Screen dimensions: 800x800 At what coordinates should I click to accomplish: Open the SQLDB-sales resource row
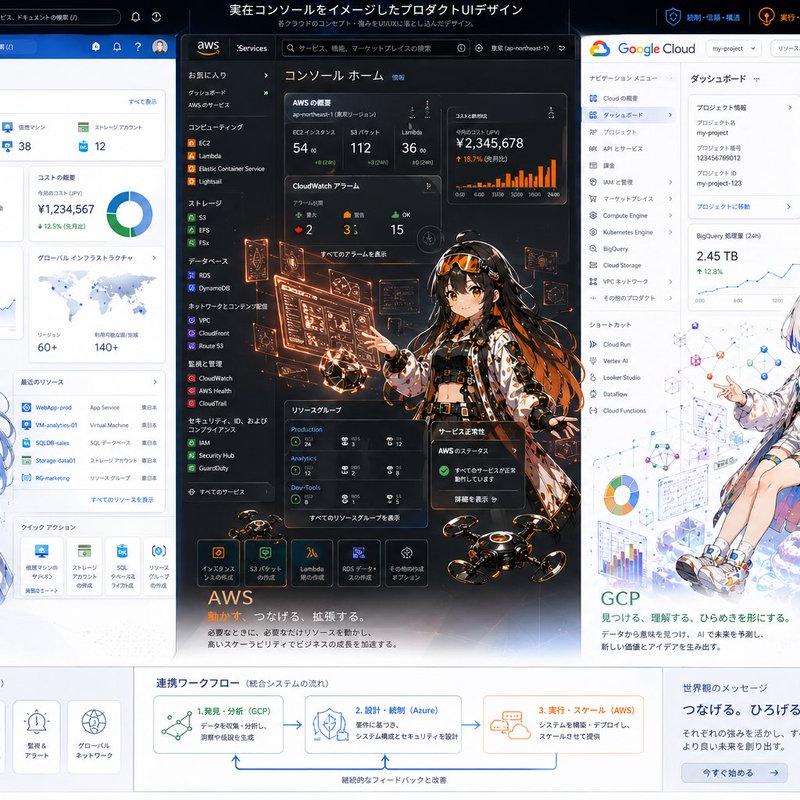[89, 443]
